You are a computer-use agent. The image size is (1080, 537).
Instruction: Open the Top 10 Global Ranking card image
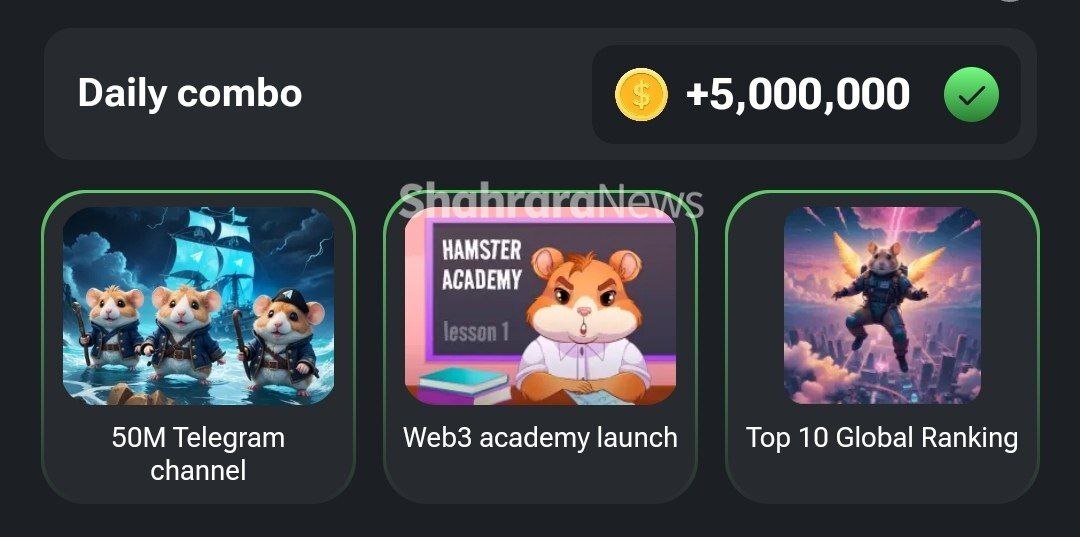pos(882,306)
